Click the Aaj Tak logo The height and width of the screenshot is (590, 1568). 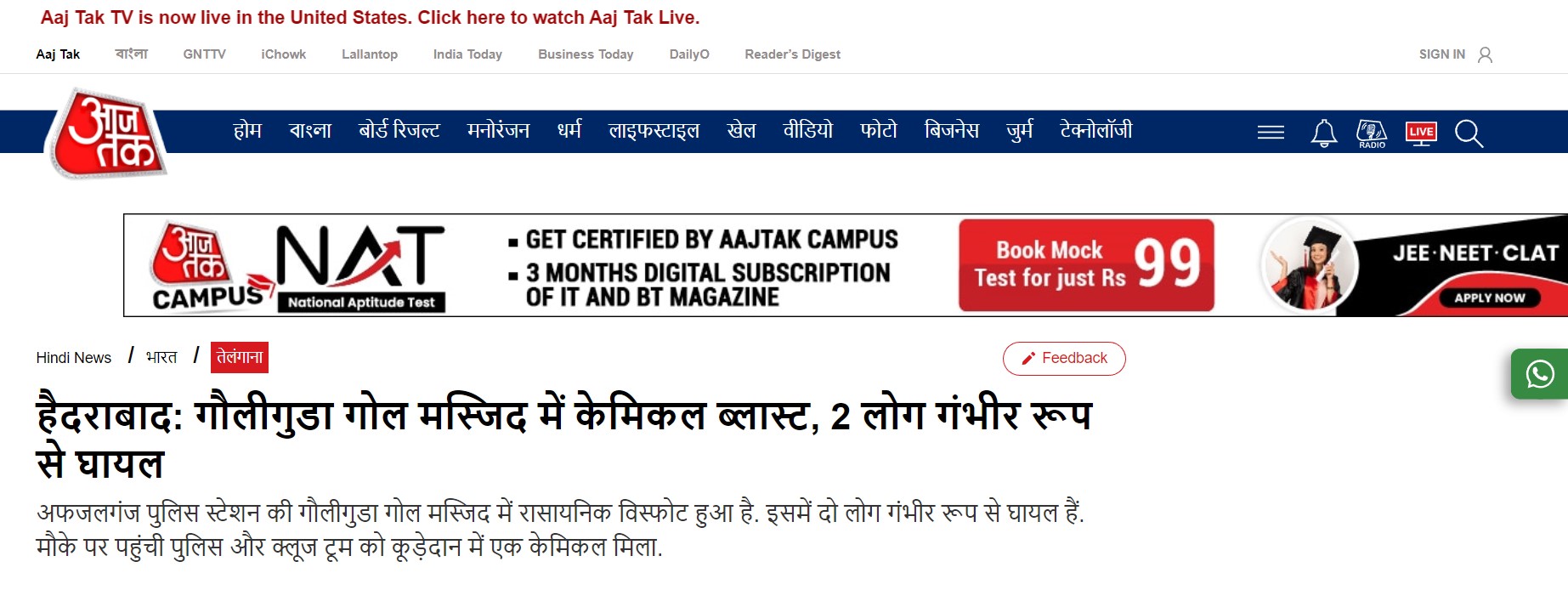106,133
